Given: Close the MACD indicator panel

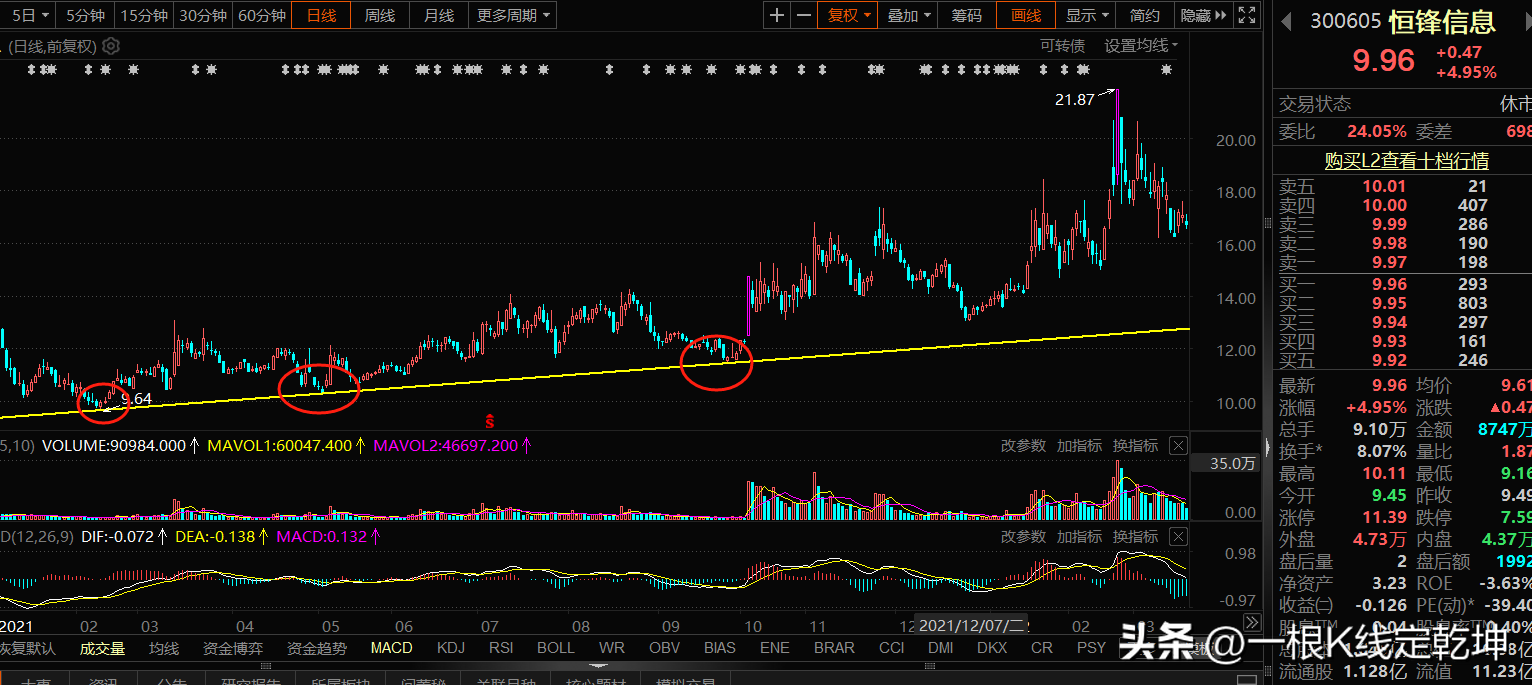Looking at the screenshot, I should pos(1178,537).
